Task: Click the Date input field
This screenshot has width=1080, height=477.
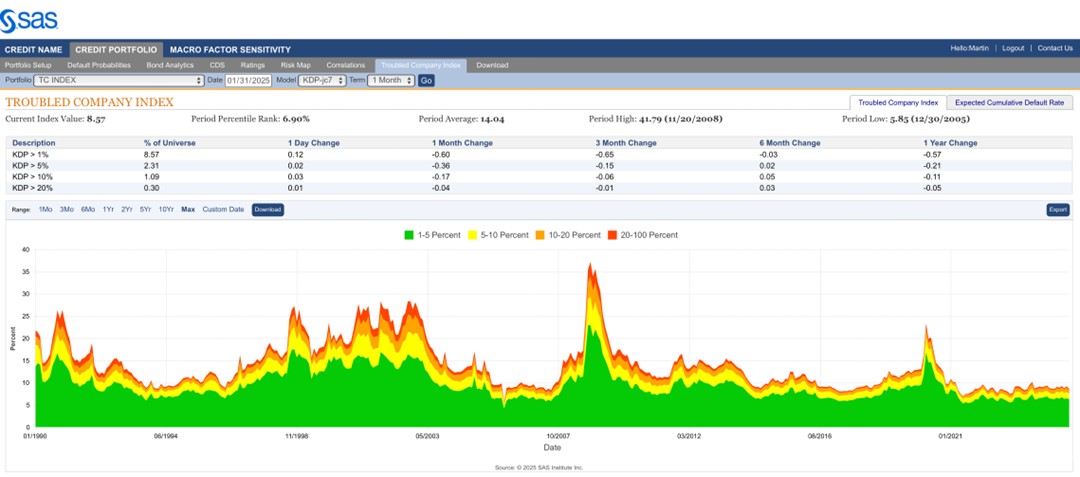Action: [x=248, y=80]
